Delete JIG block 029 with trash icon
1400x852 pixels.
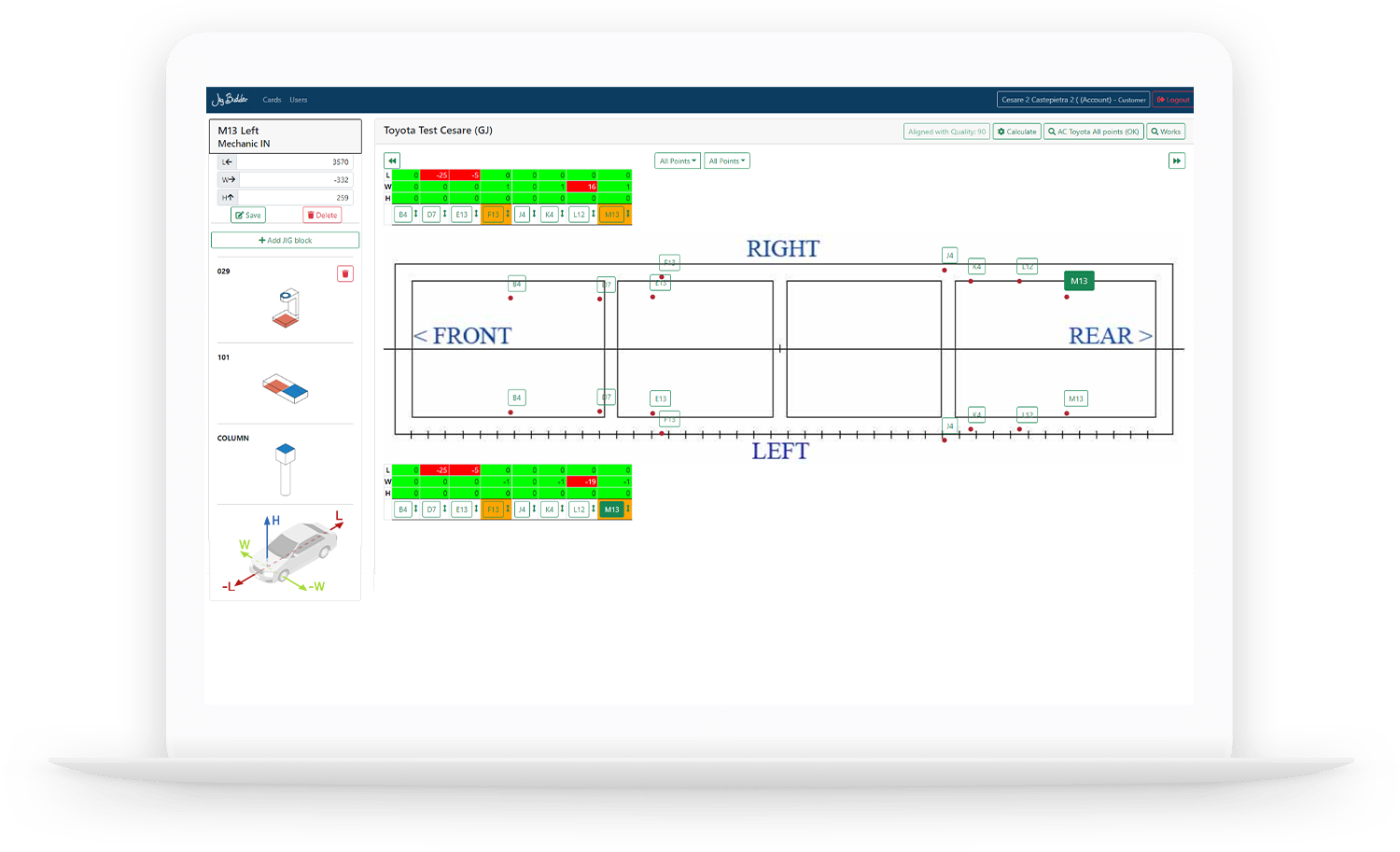pyautogui.click(x=345, y=273)
